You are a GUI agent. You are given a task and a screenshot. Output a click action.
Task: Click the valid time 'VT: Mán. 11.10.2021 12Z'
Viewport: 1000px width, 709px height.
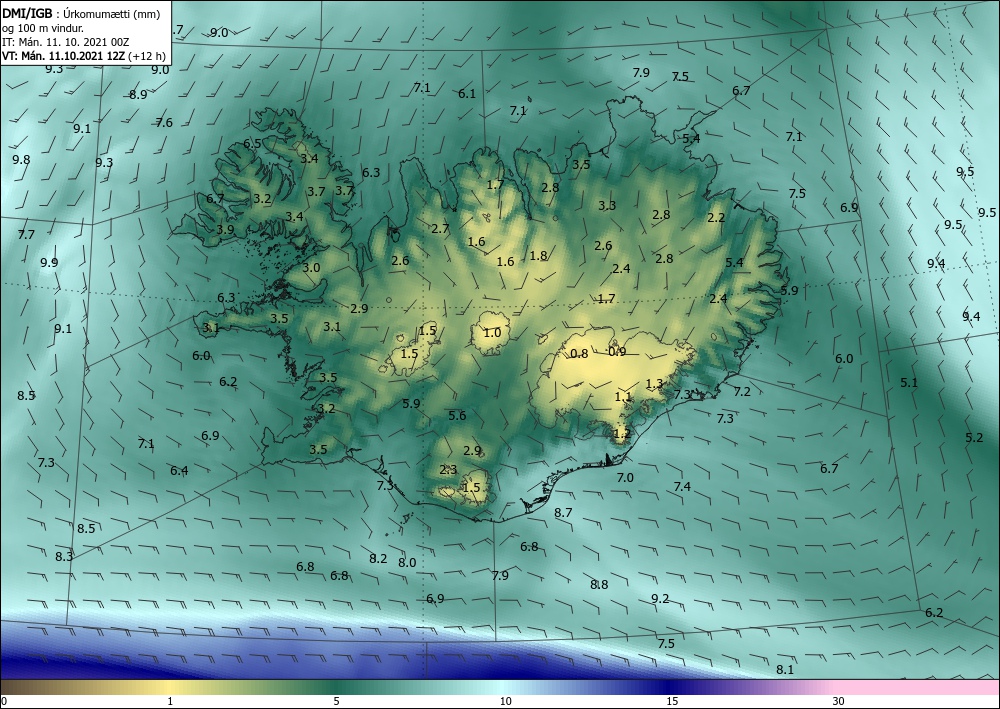(x=64, y=56)
